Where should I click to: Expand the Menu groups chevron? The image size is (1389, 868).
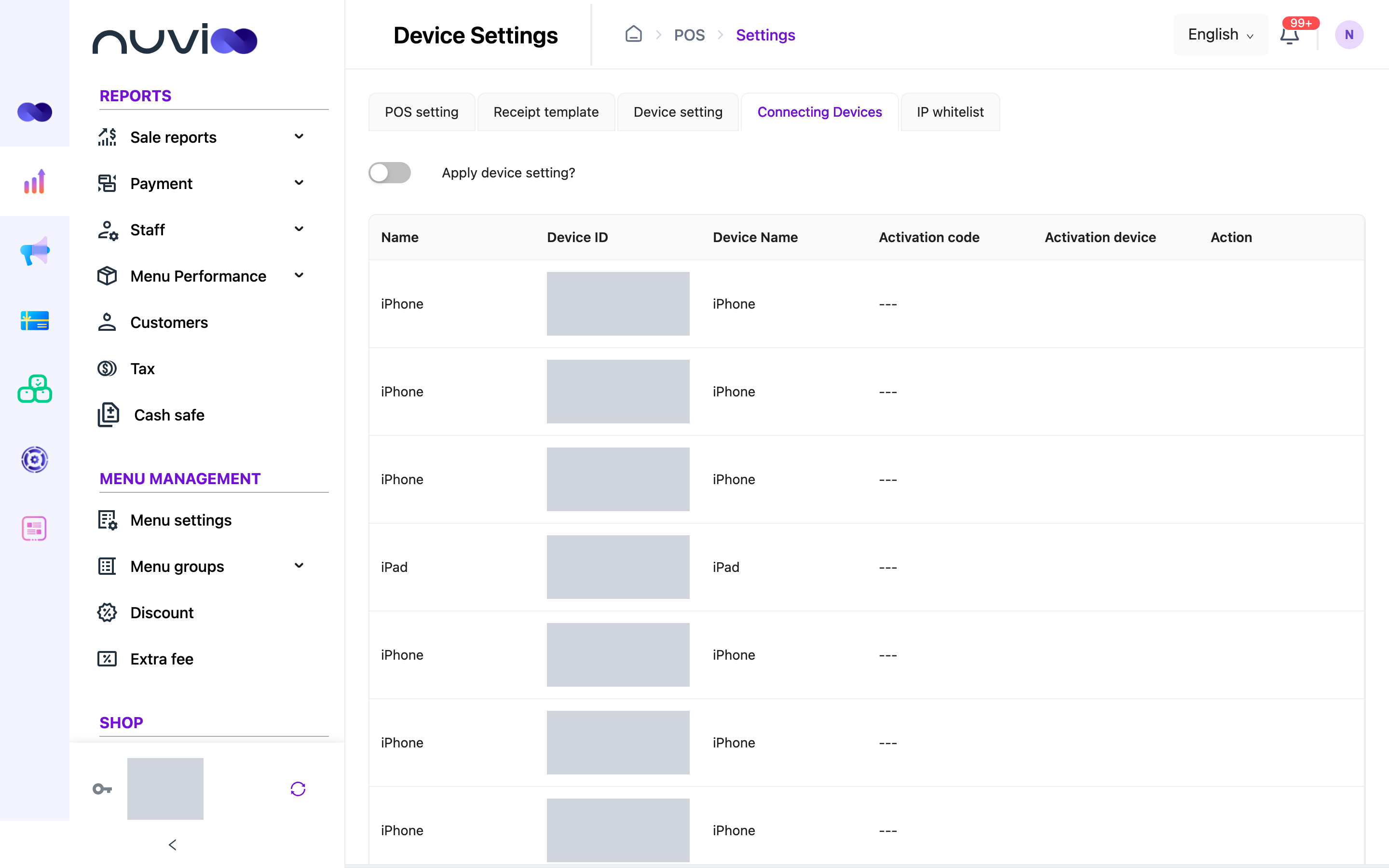pos(299,566)
